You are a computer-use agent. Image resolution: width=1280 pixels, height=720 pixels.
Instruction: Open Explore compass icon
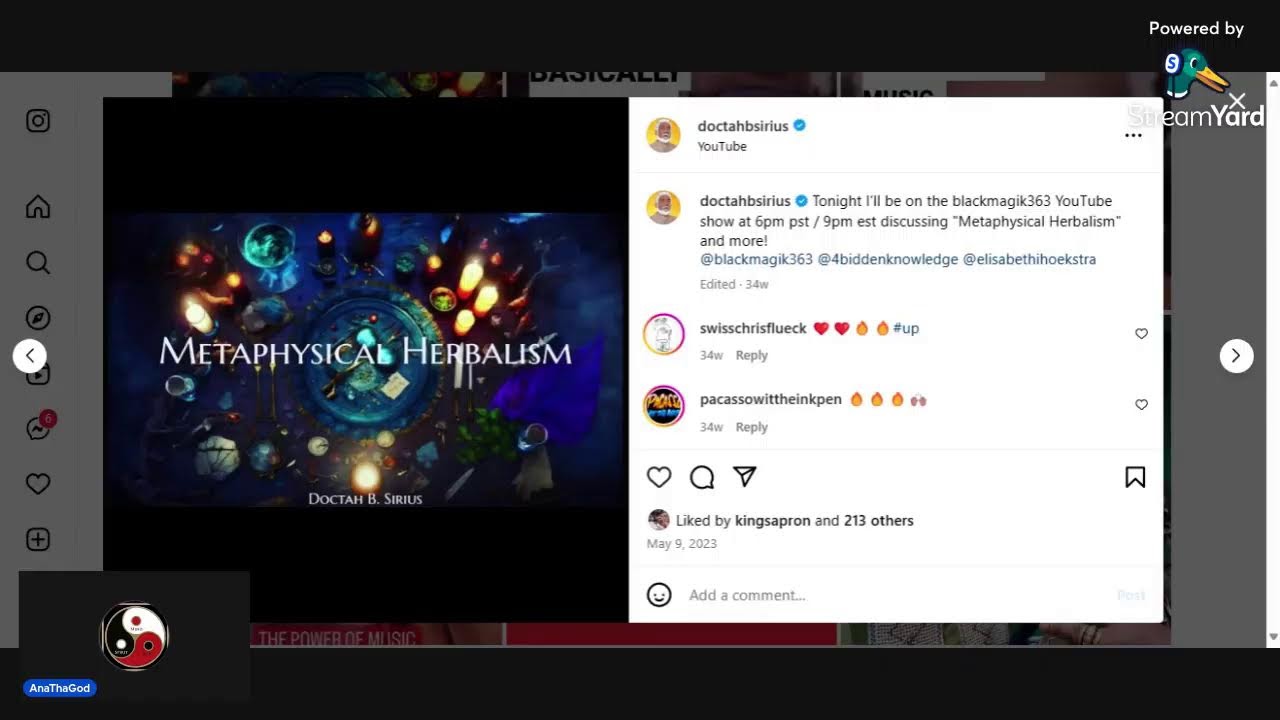(x=38, y=318)
